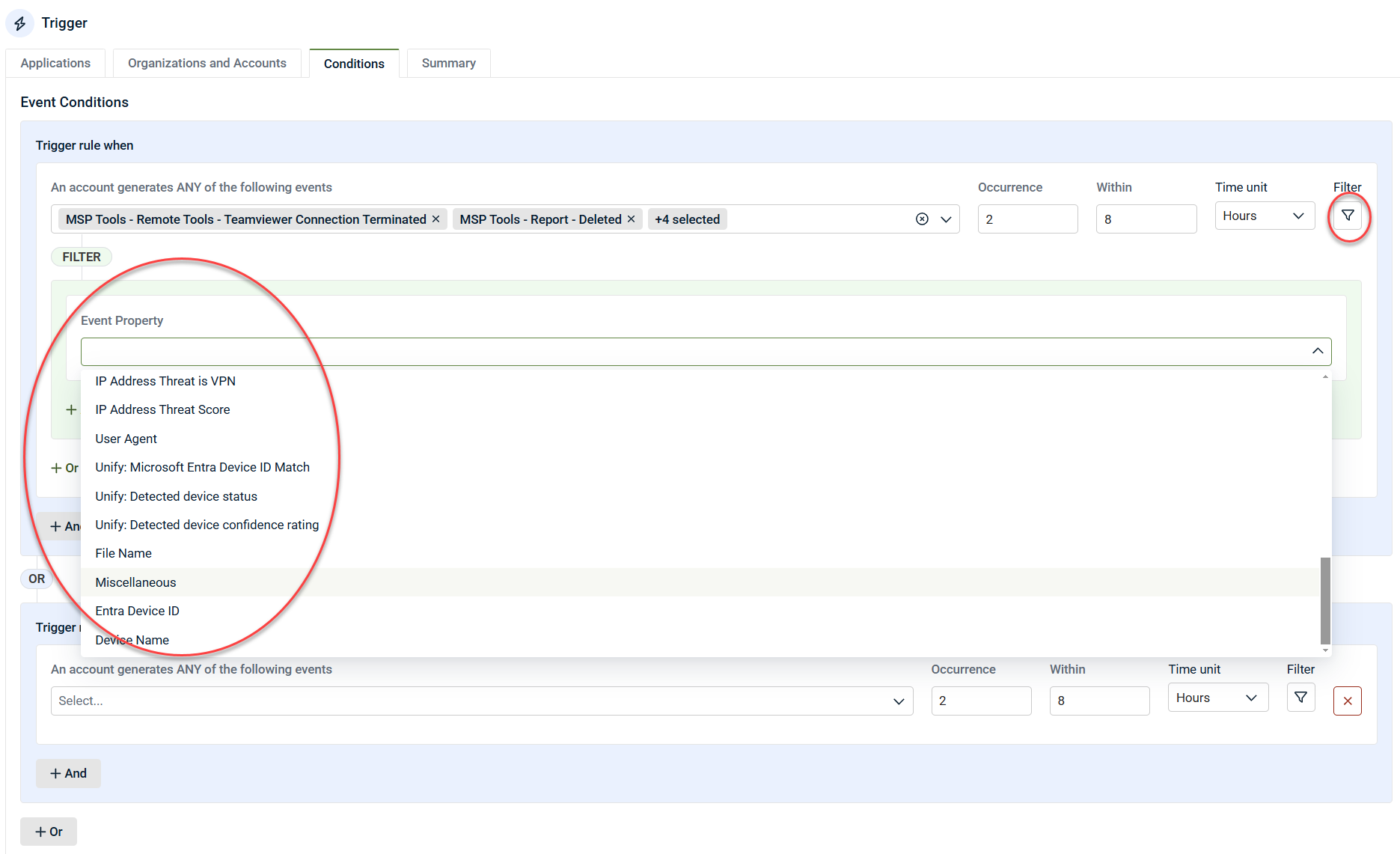Viewport: 1400px width, 854px height.
Task: Click the plus icon inside the filter area
Action: tap(71, 409)
